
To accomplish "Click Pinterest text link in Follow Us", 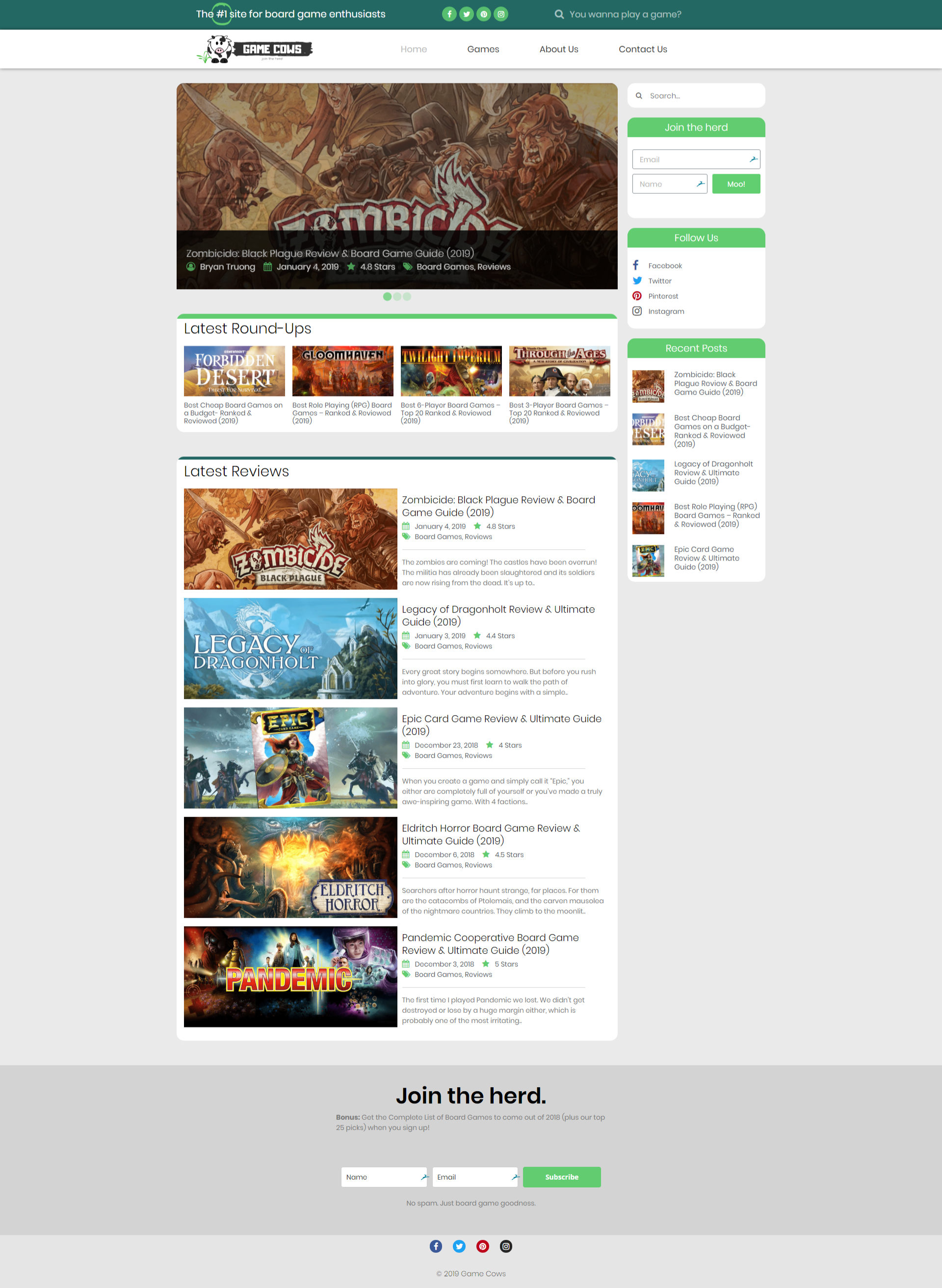I will point(663,296).
